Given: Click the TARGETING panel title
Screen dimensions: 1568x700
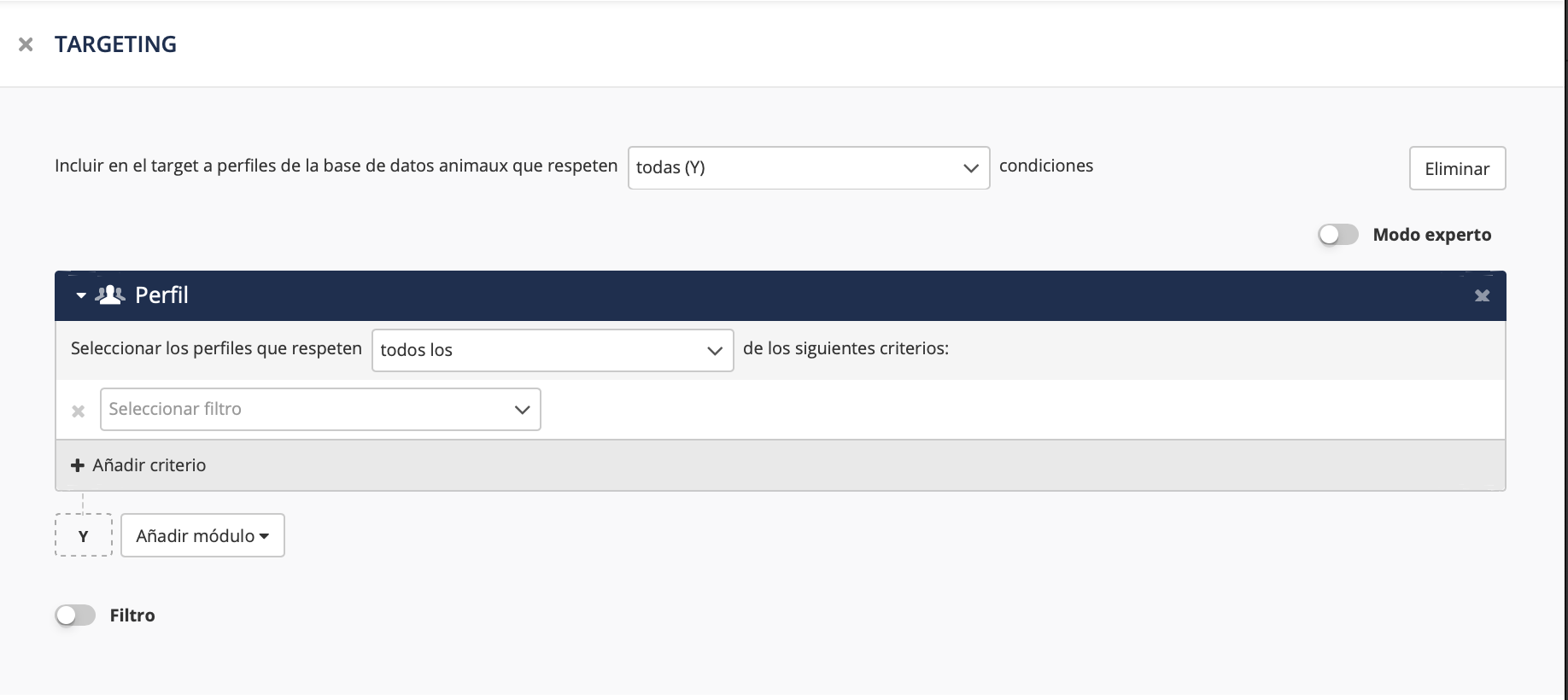Looking at the screenshot, I should point(116,44).
